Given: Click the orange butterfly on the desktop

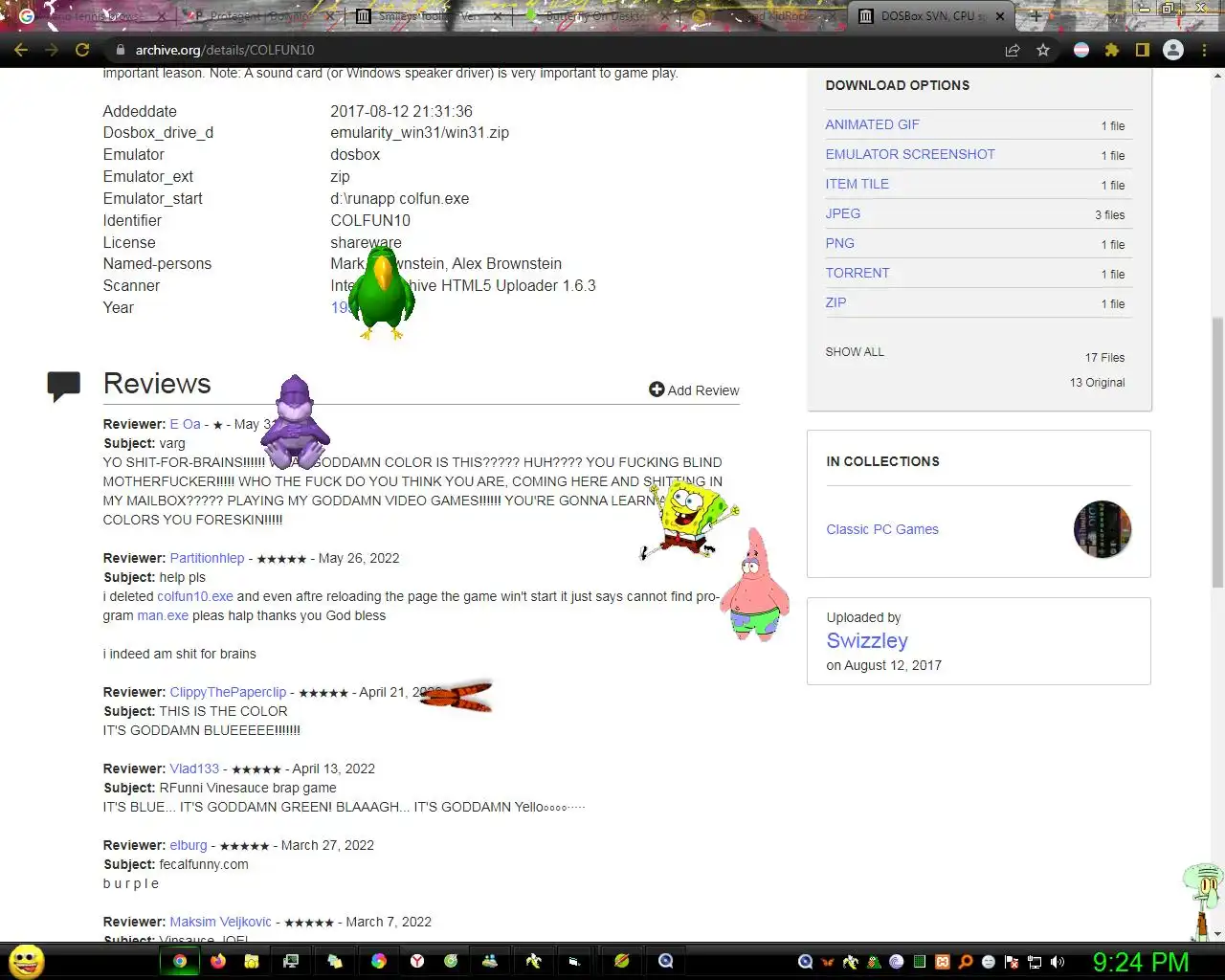Looking at the screenshot, I should point(457,697).
